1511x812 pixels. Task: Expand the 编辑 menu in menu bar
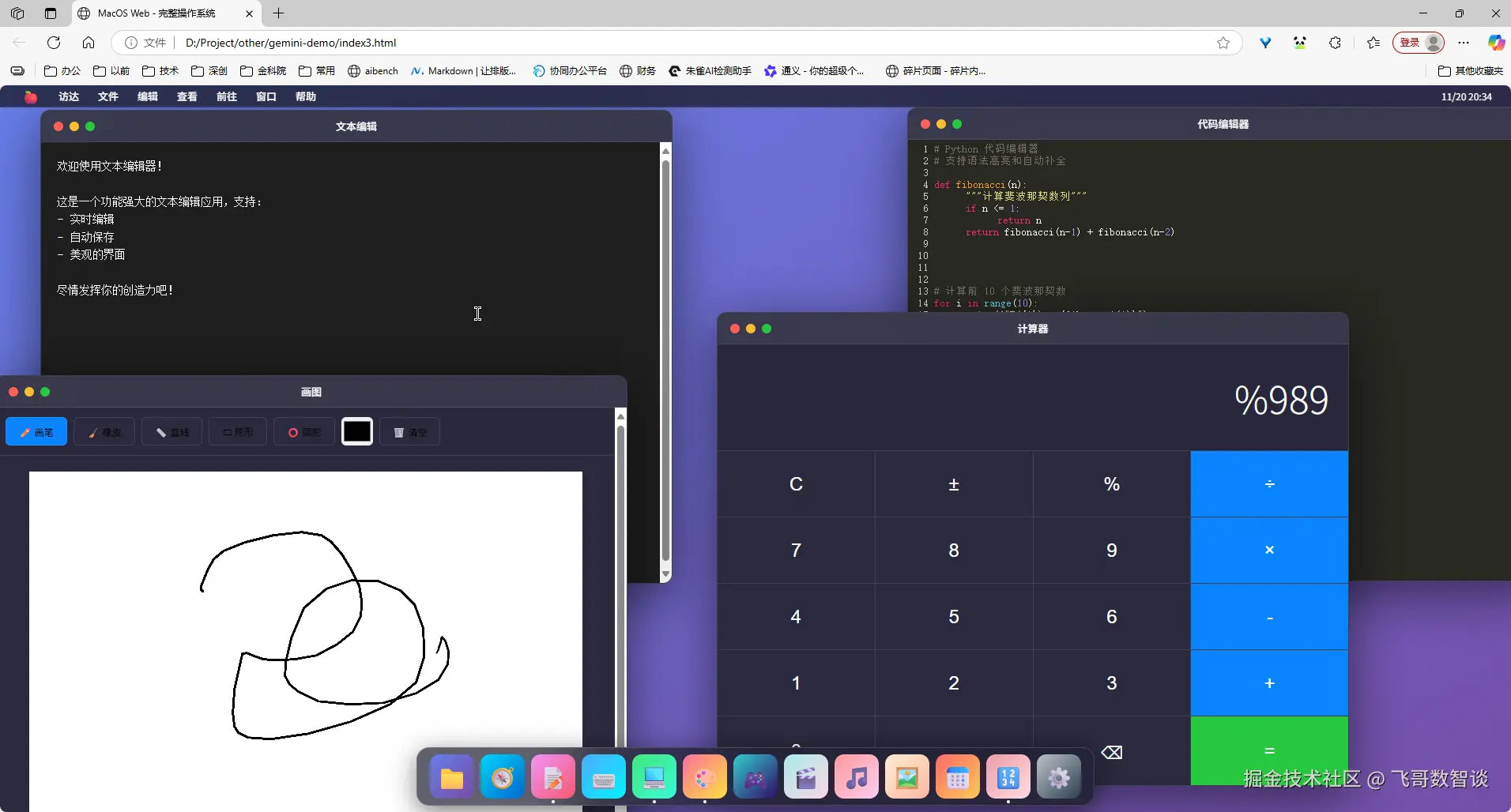click(x=148, y=96)
